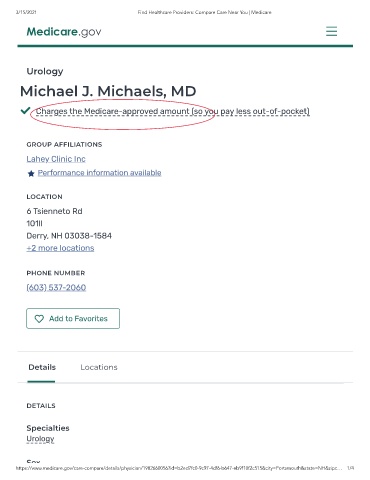Screen dimensions: 370x480
Task: Click the Urology label above doctor name
Action: pos(45,71)
